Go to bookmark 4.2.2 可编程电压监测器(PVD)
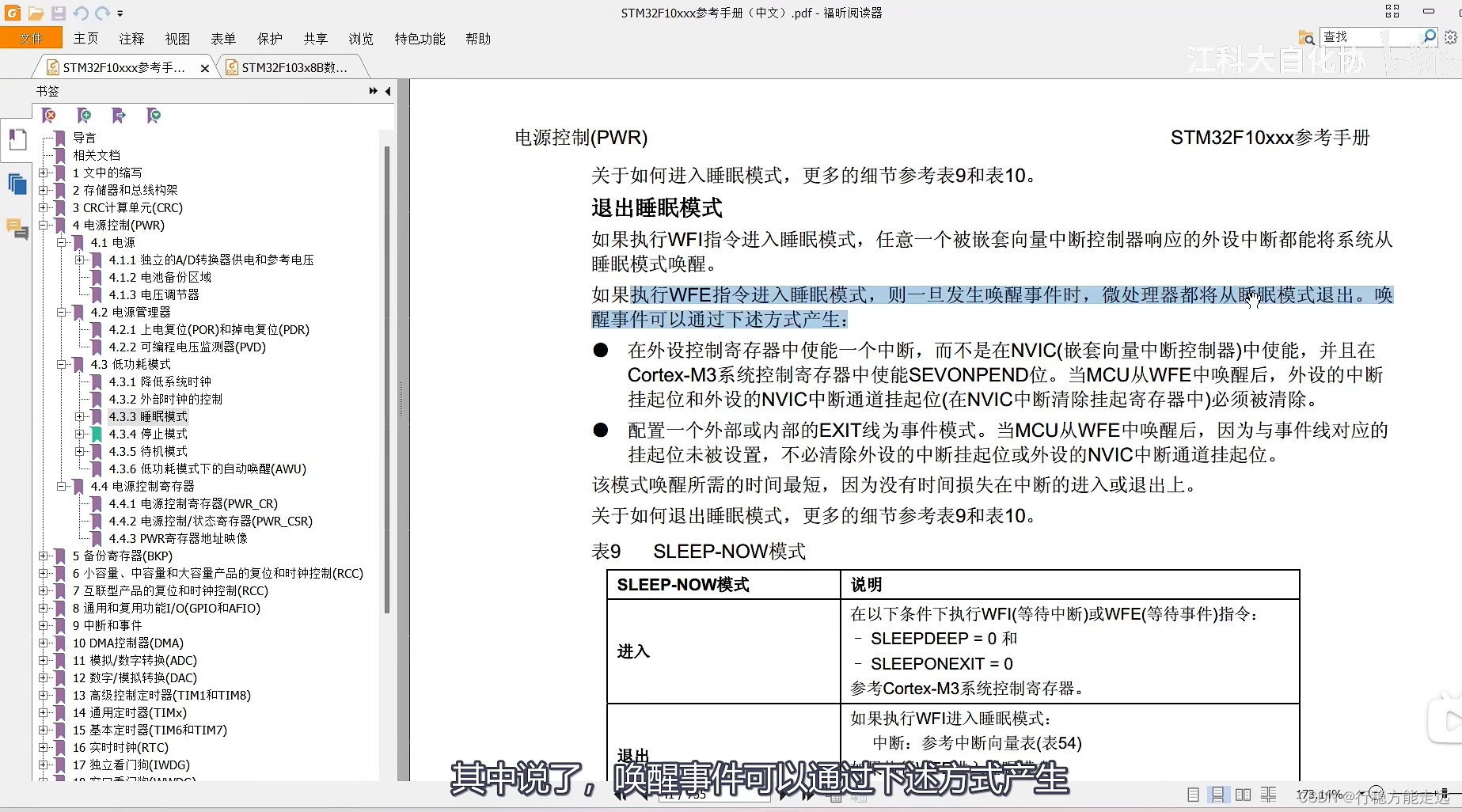1462x812 pixels. tap(188, 347)
